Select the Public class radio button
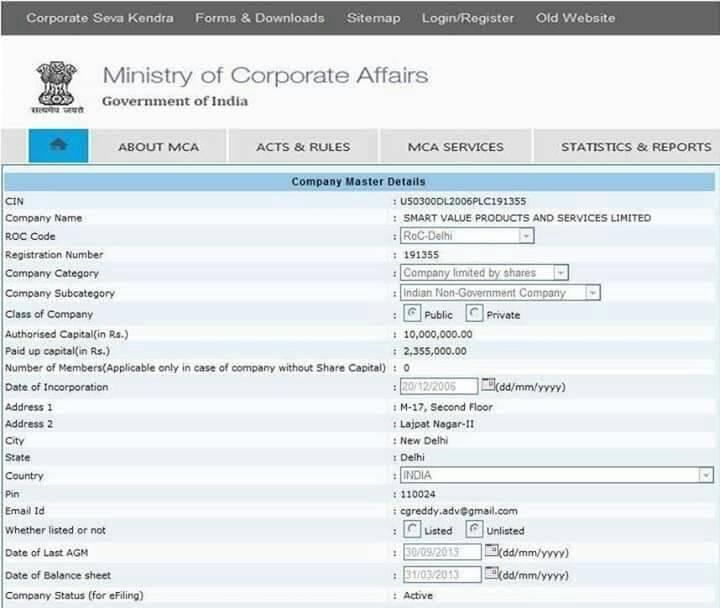 (x=412, y=313)
